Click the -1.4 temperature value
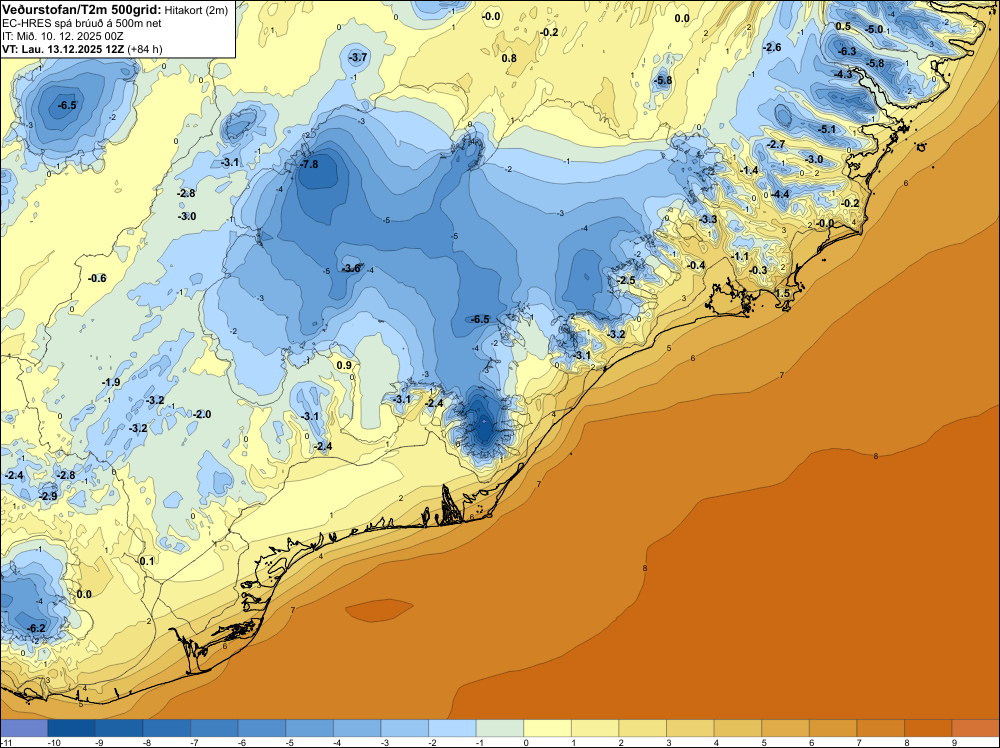 coord(749,170)
